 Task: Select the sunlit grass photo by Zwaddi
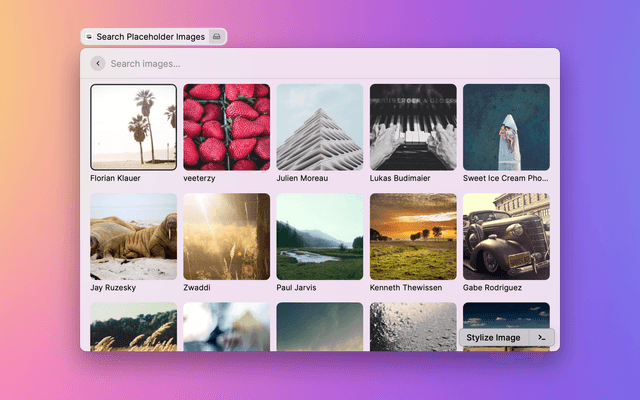226,237
